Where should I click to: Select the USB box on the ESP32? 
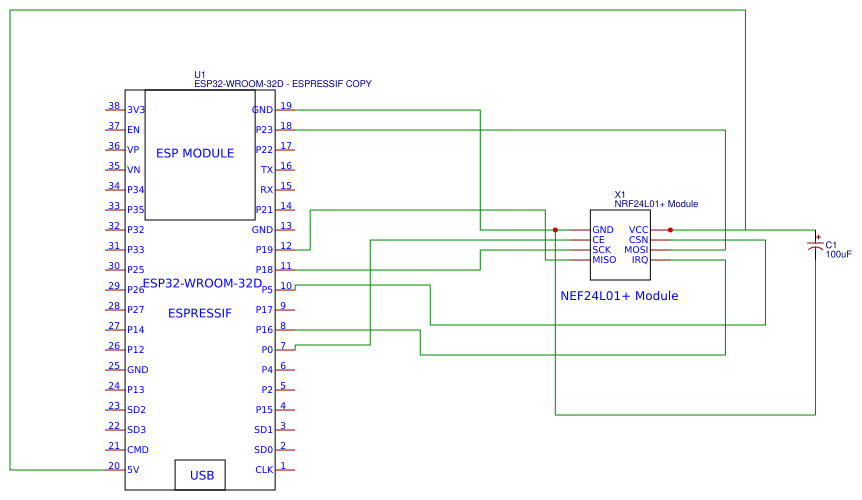point(200,475)
